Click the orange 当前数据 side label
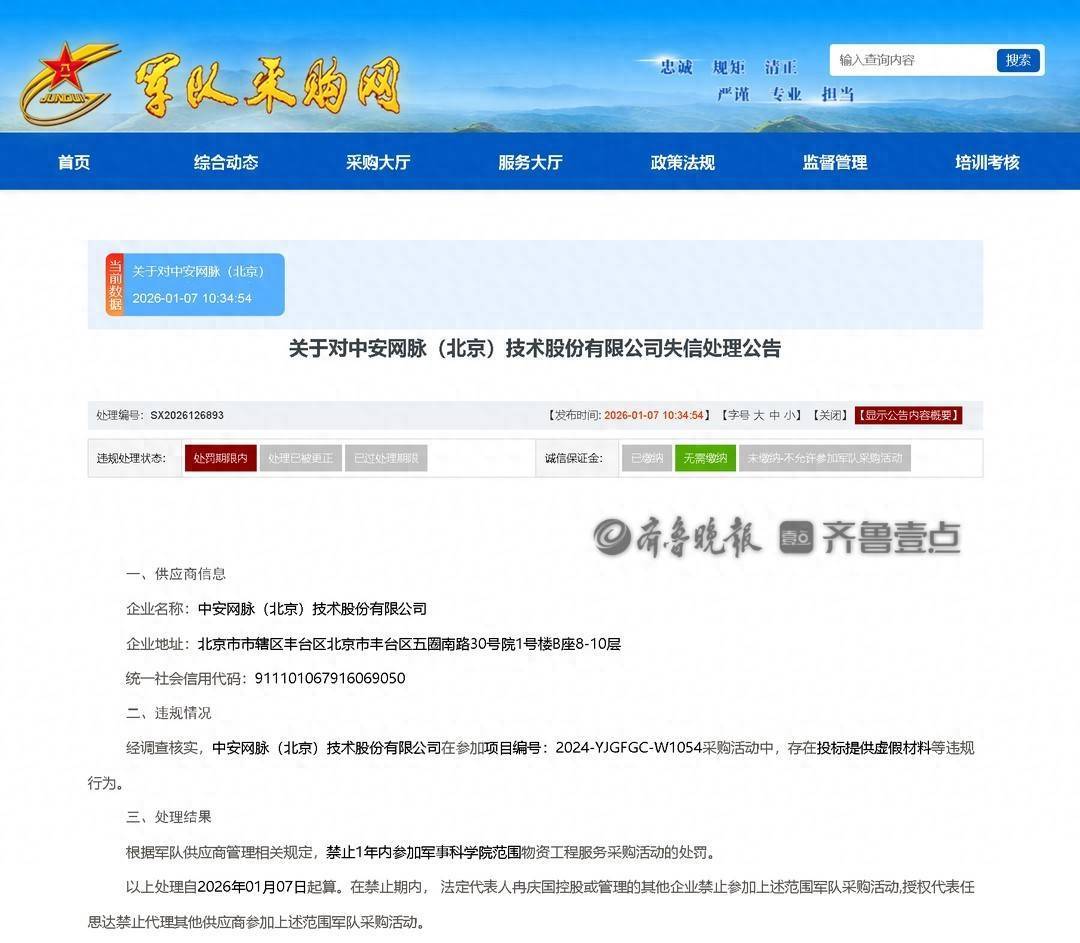1080x943 pixels. point(115,285)
